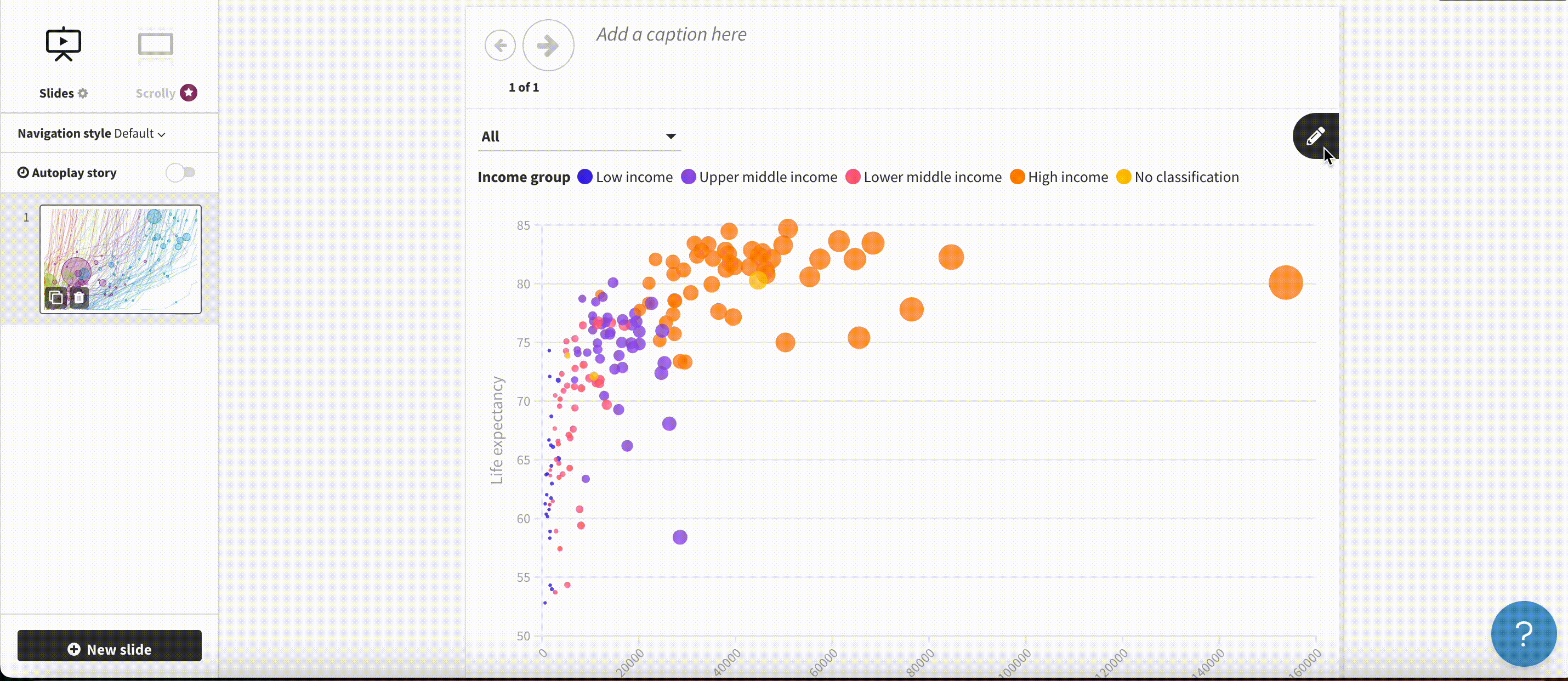Viewport: 1568px width, 681px height.
Task: Open the Slides settings gear
Action: [x=83, y=93]
